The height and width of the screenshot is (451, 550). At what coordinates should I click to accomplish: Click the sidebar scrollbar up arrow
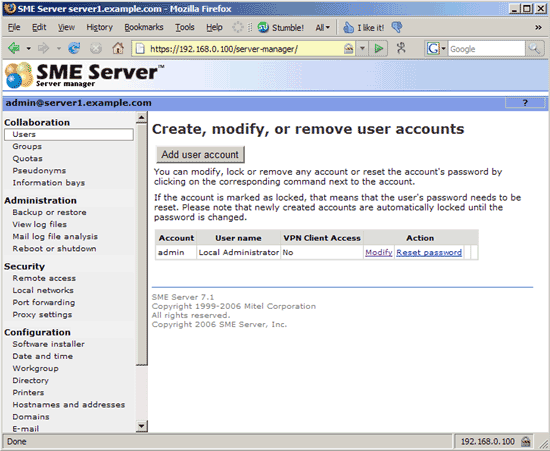point(141,118)
